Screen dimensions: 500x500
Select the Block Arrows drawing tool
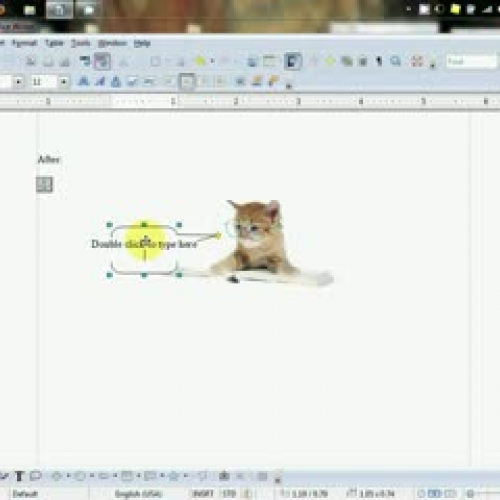click(103, 476)
